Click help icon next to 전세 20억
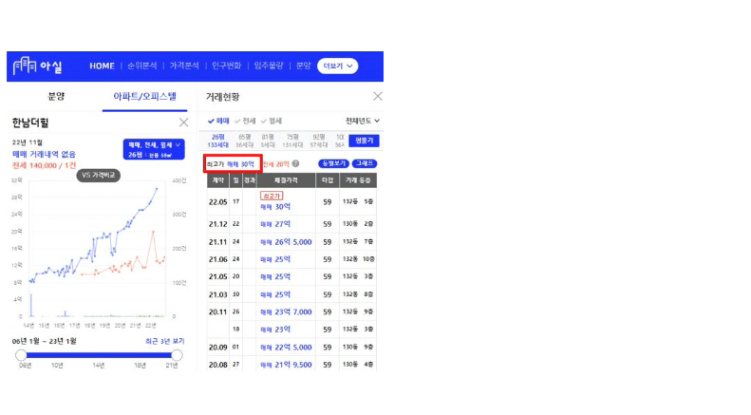 (x=296, y=163)
